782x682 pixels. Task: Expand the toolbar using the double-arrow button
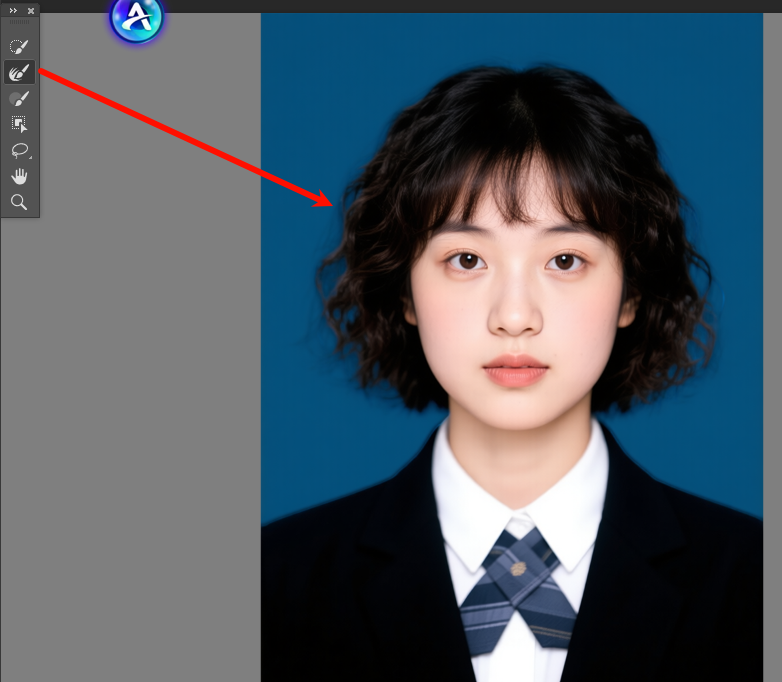[13, 10]
